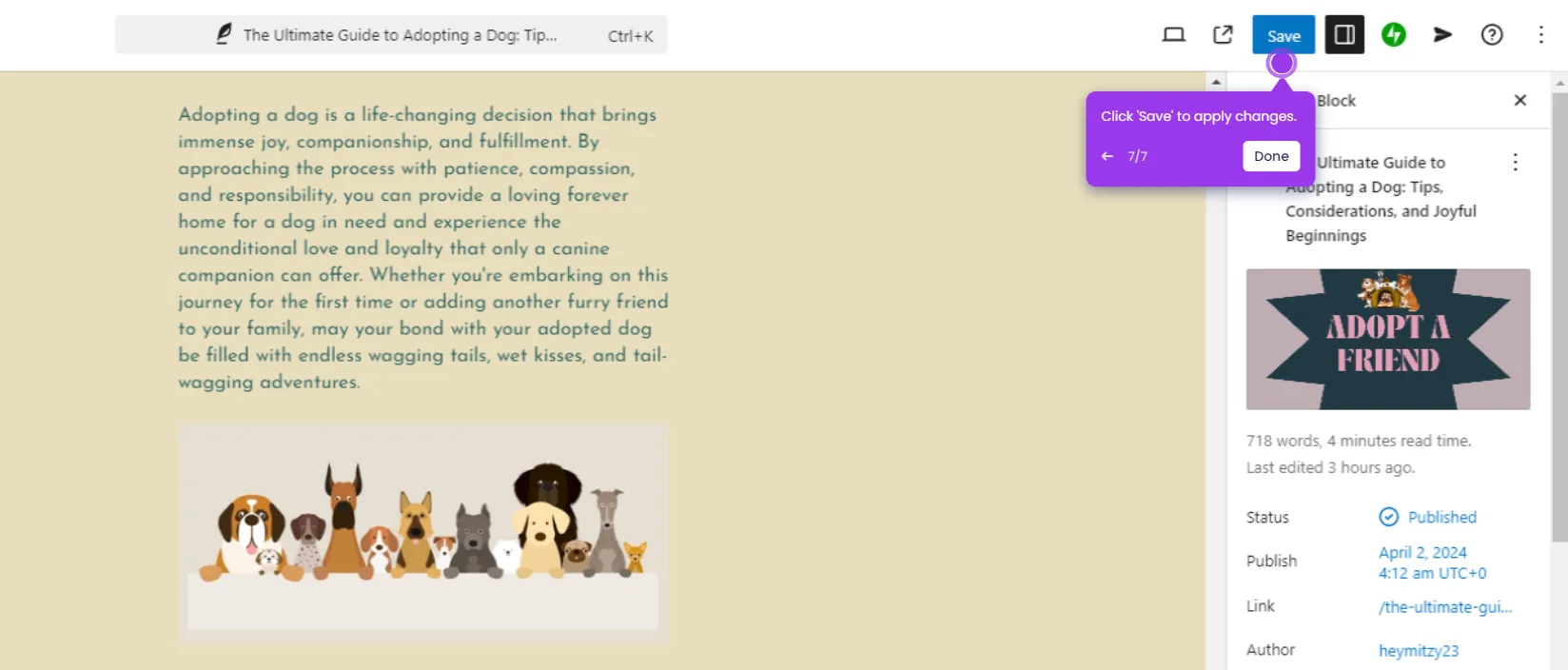Click the sidebar vertical scrollbar
The width and height of the screenshot is (1568, 670).
click(1558, 318)
